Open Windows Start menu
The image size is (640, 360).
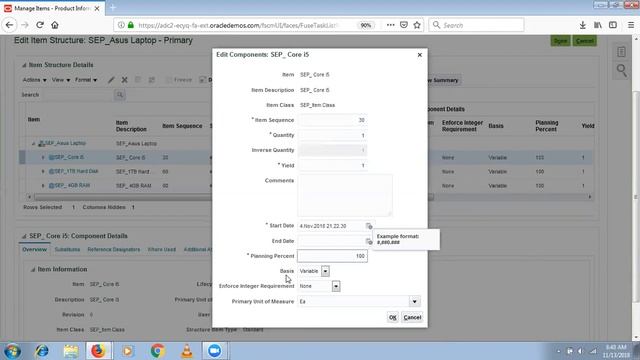[x=12, y=351]
